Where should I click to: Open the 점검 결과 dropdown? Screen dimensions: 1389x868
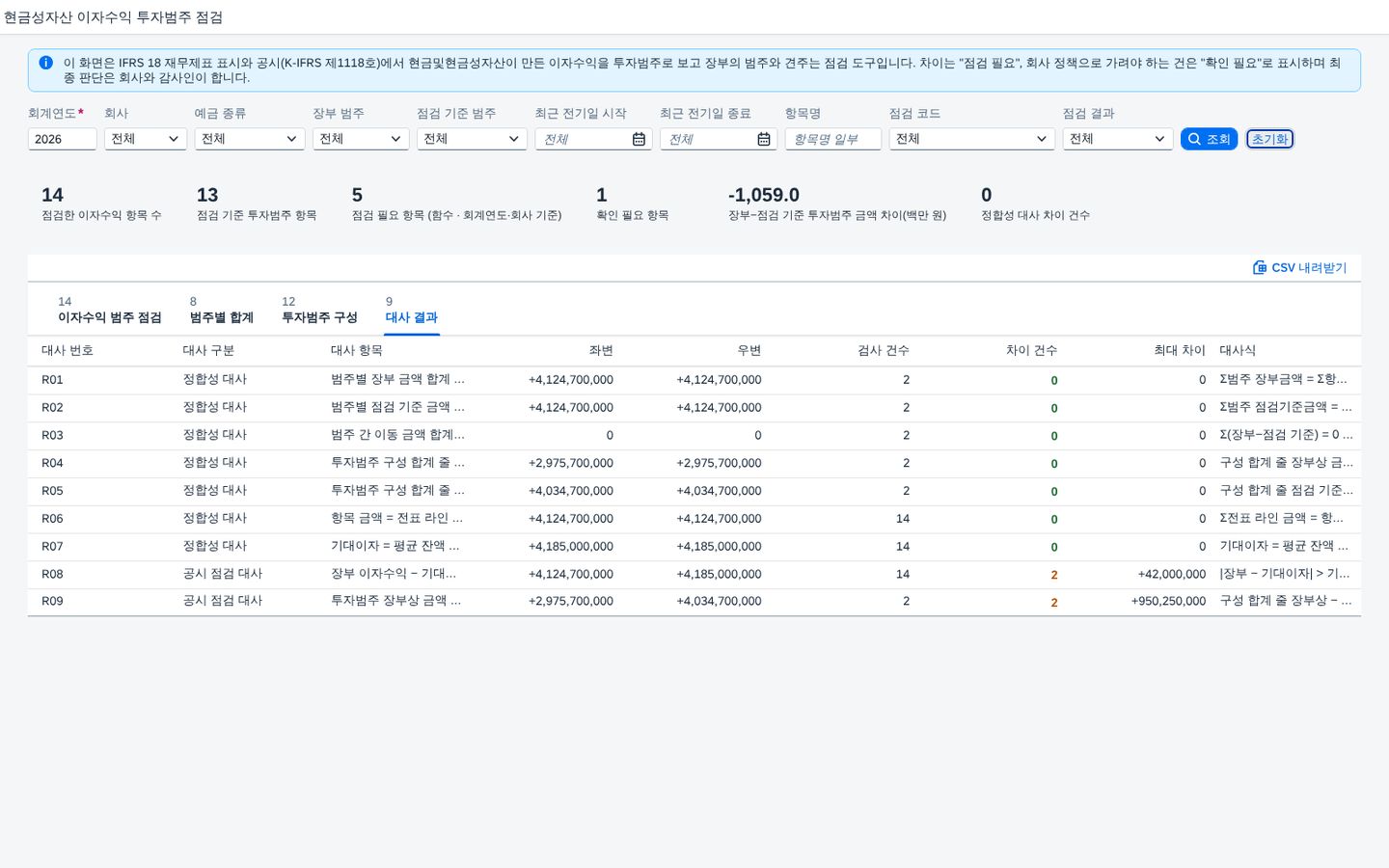coord(1118,139)
